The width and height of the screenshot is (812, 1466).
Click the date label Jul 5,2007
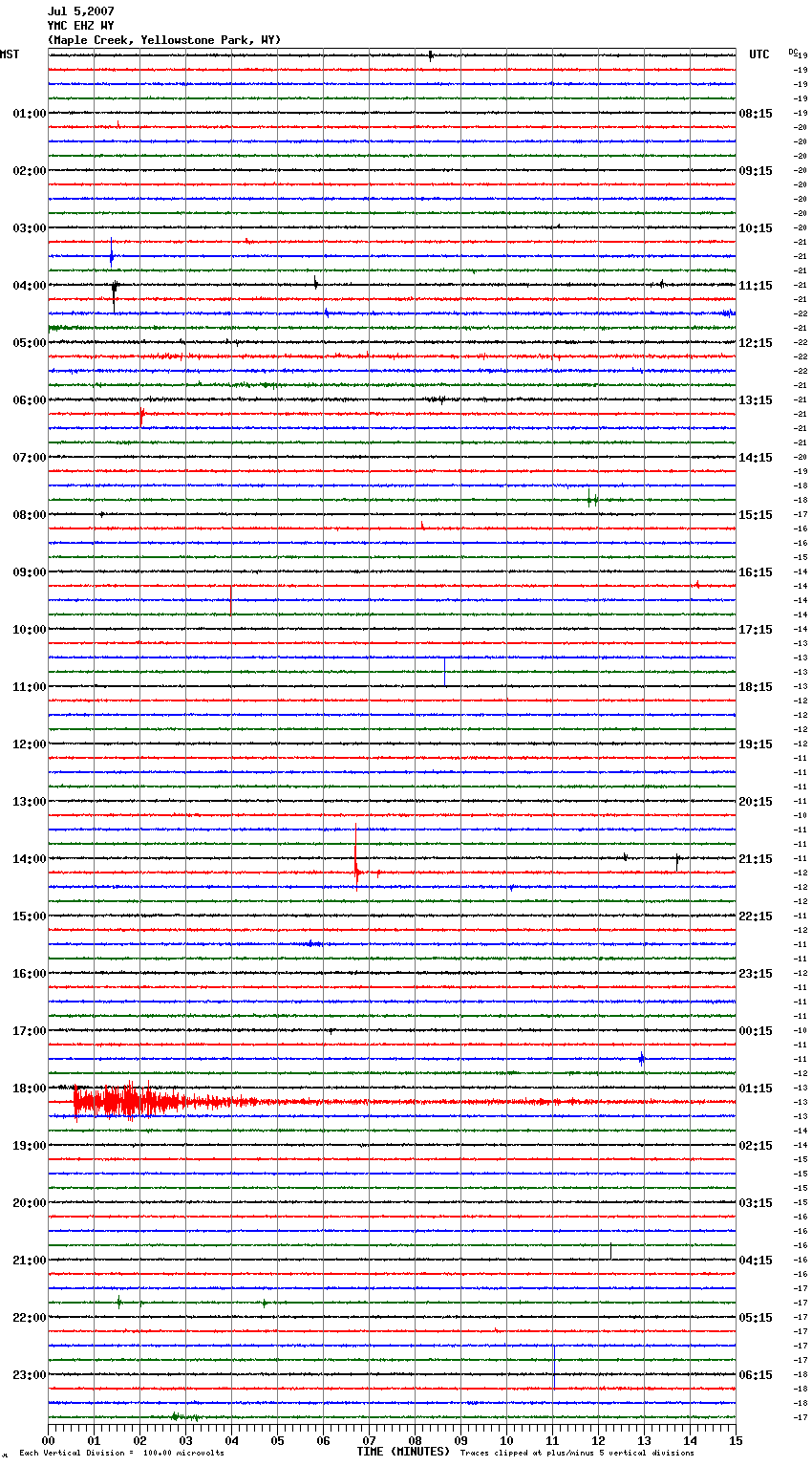click(81, 11)
